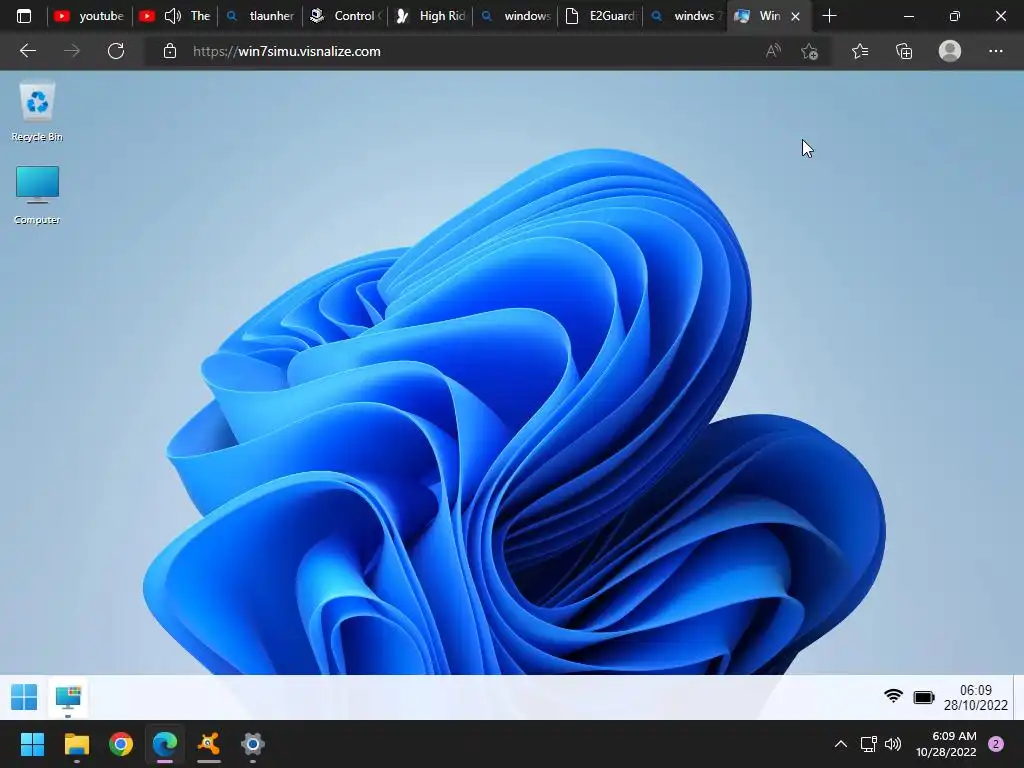Open the Windows 11 Start menu
This screenshot has height=768, width=1024.
tap(32, 744)
